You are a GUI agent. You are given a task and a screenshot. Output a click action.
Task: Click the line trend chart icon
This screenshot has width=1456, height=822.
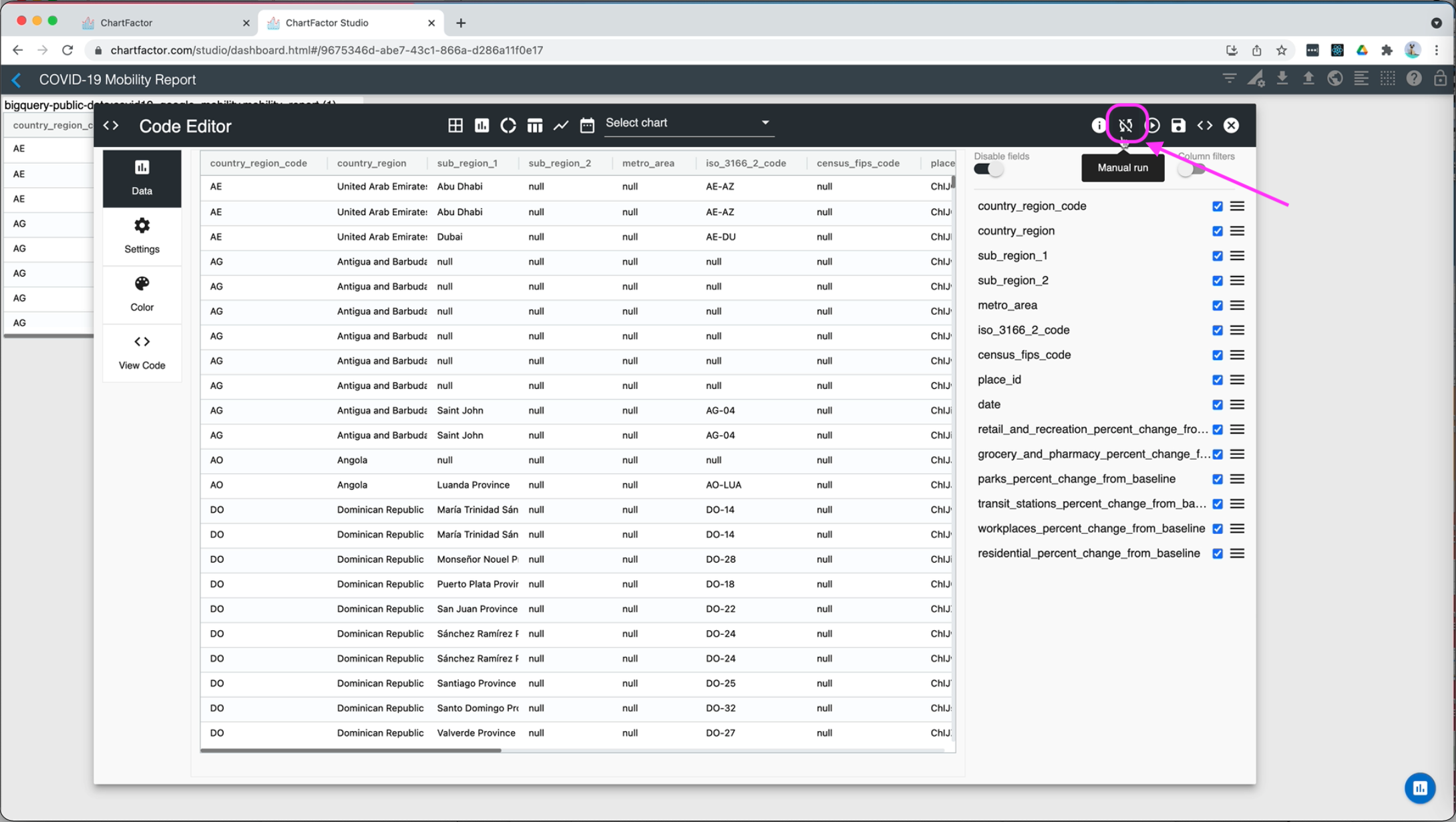click(x=561, y=125)
